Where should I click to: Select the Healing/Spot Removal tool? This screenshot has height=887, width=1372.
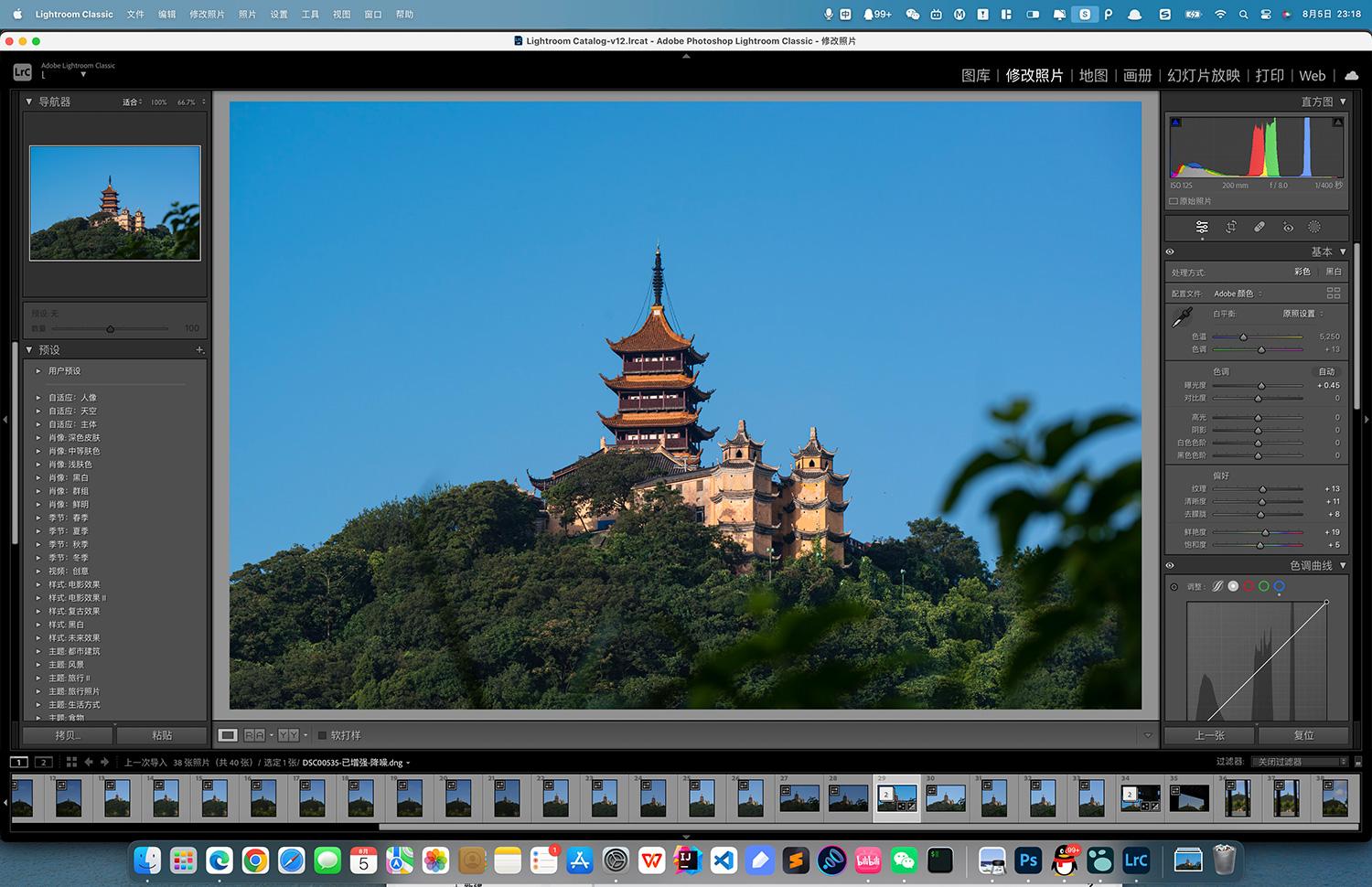[x=1259, y=227]
